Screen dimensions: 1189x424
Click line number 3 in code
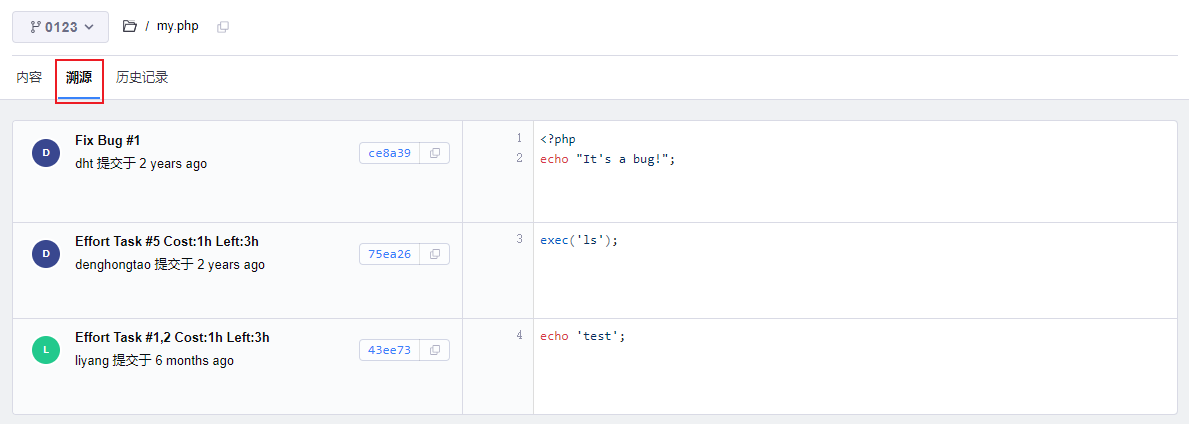click(519, 239)
